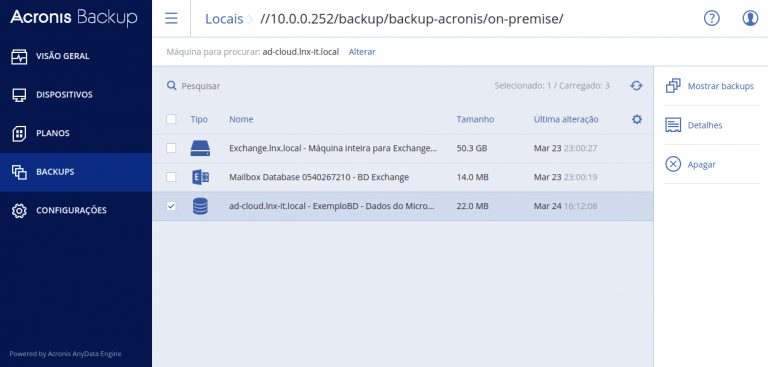Sort by Última alteração column header
Screen dimensions: 768x367
(566, 119)
